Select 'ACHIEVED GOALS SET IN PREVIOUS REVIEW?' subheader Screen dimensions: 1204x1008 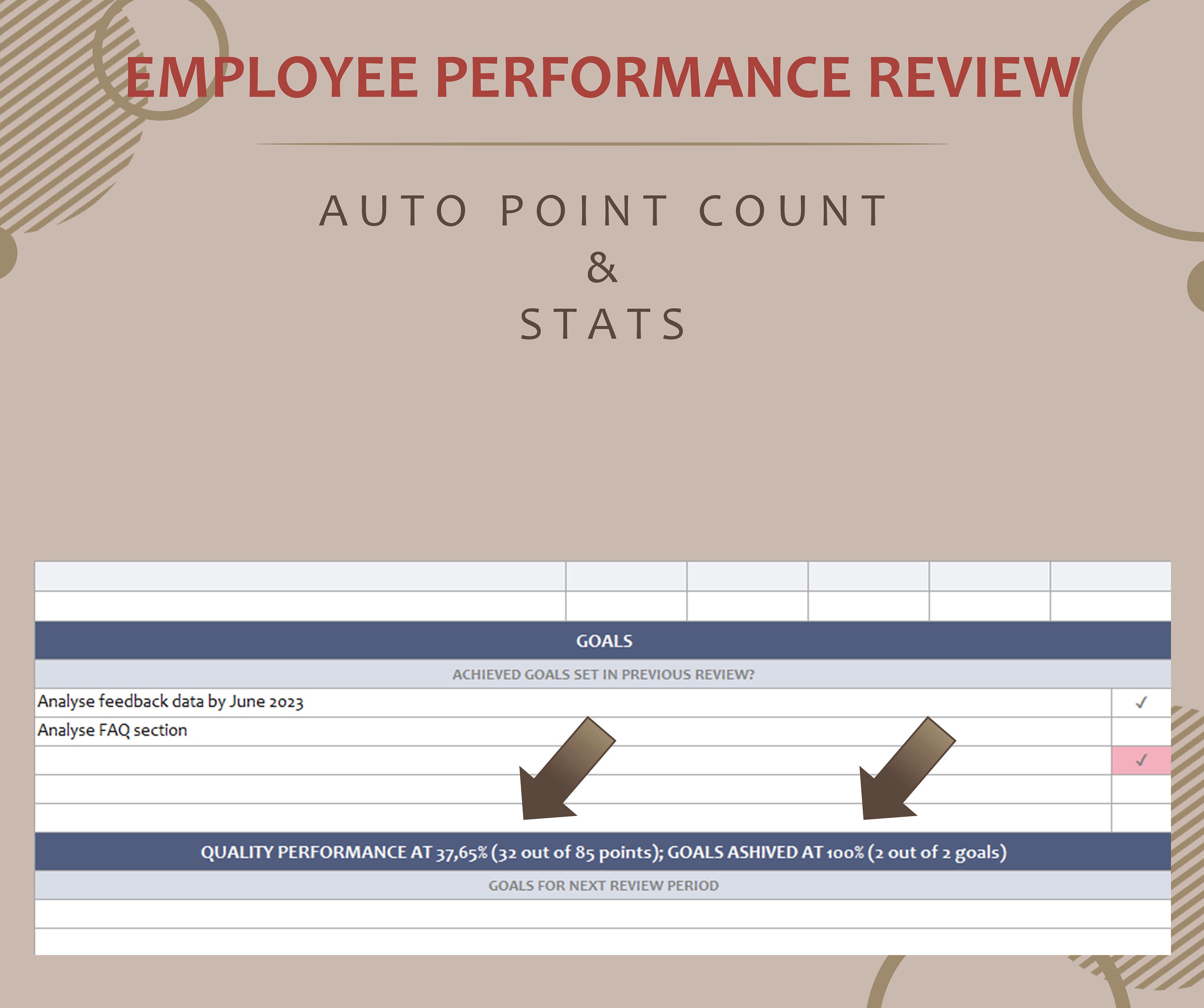point(602,674)
